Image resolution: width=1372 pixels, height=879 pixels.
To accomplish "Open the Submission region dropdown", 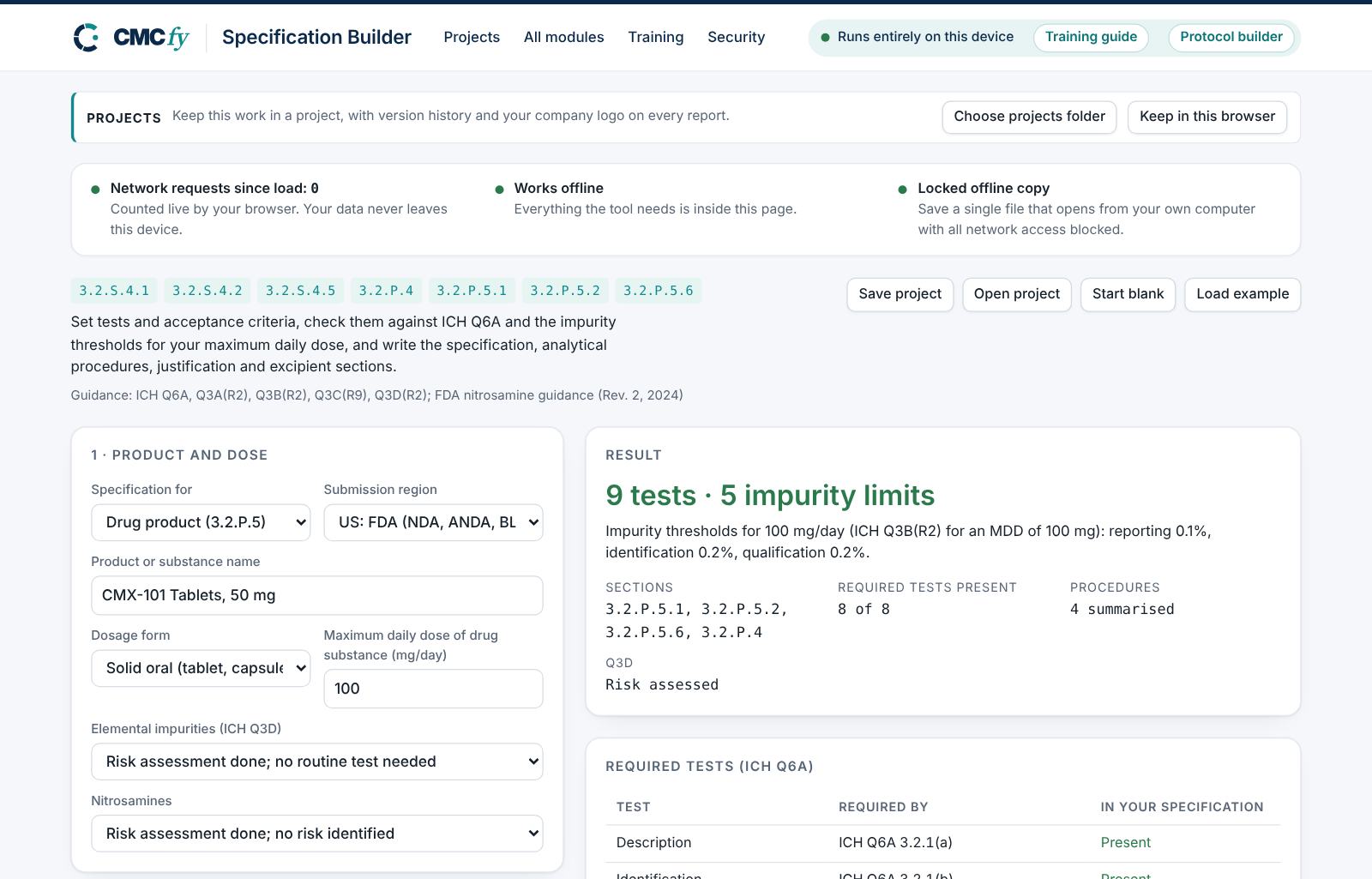I will click(x=433, y=522).
